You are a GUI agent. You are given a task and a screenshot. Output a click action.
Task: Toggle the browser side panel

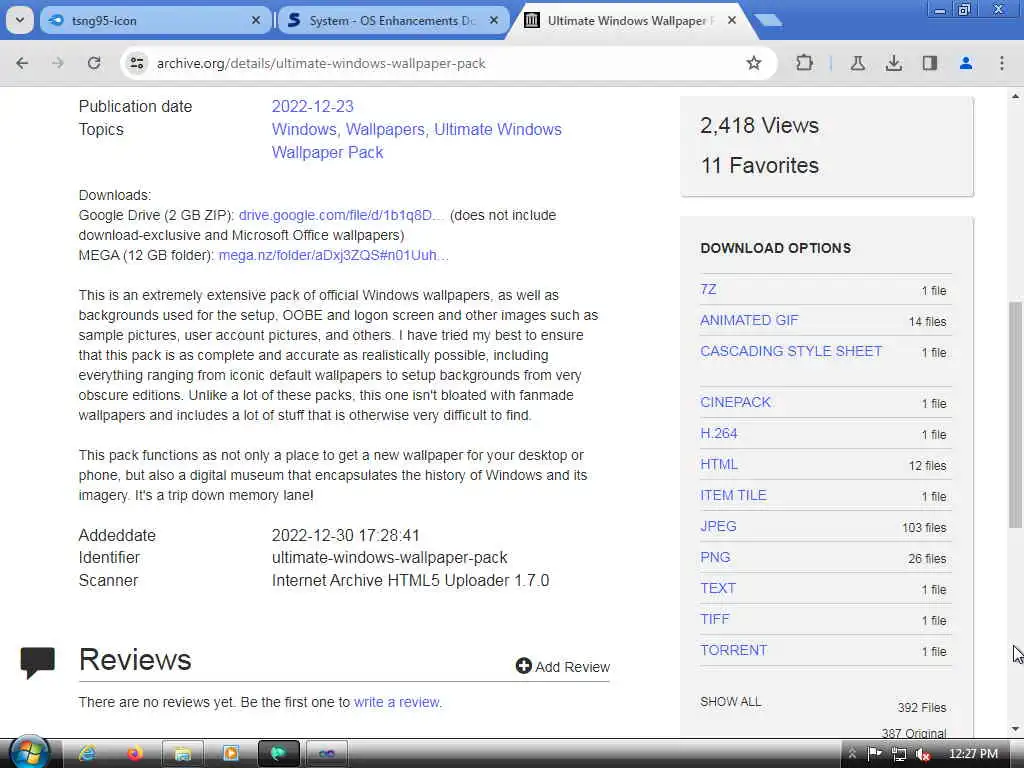(929, 63)
